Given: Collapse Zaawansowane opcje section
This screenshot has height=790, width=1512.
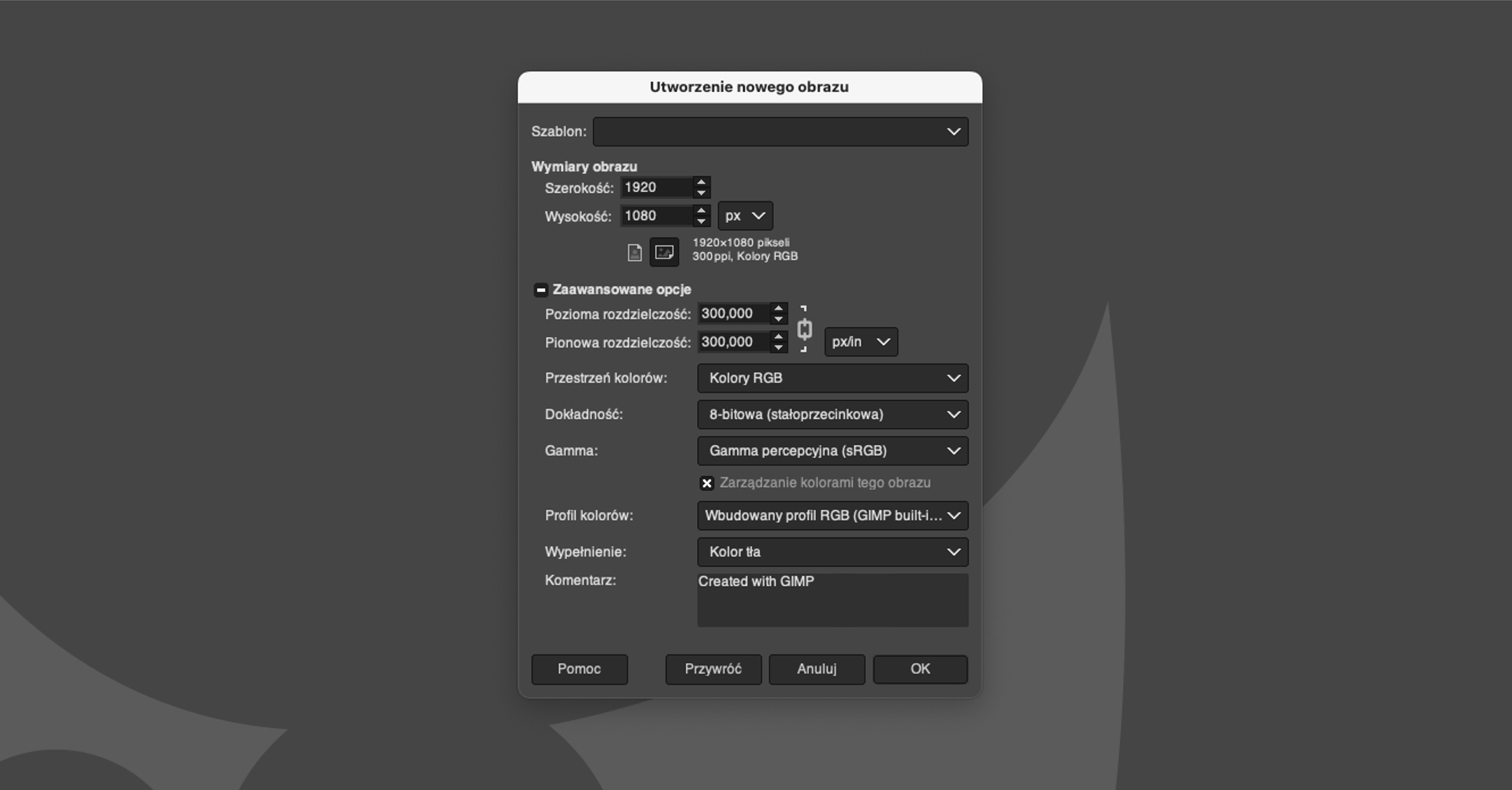Looking at the screenshot, I should click(x=540, y=290).
